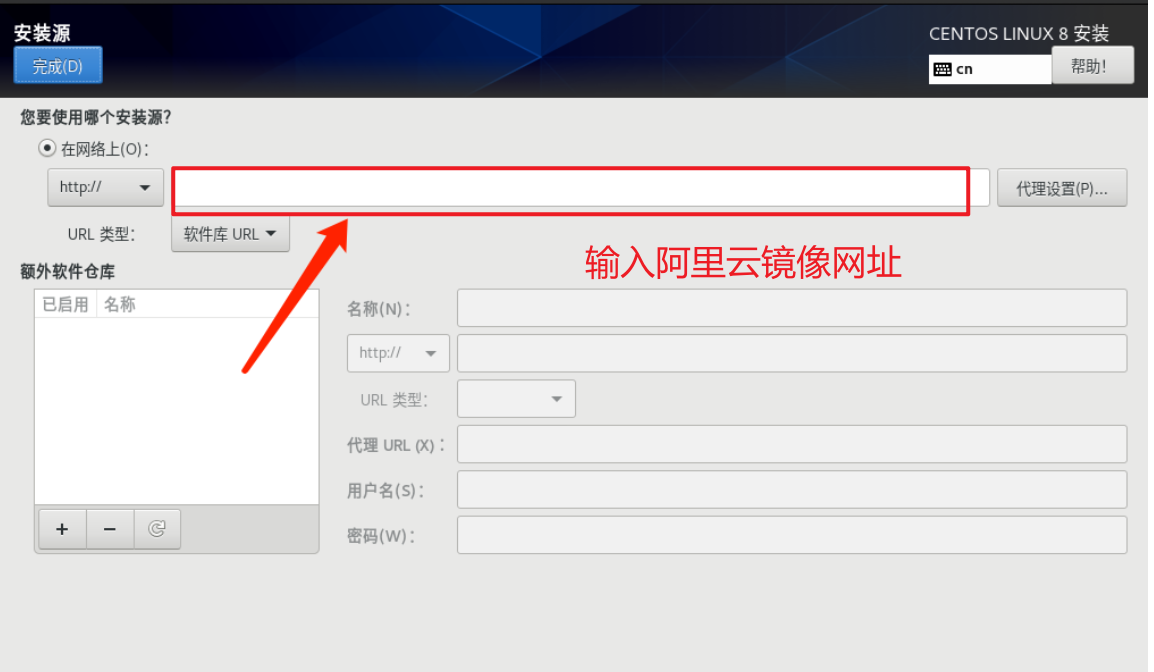Click the 用户名(S) username field
Image resolution: width=1154 pixels, height=672 pixels.
click(x=792, y=489)
